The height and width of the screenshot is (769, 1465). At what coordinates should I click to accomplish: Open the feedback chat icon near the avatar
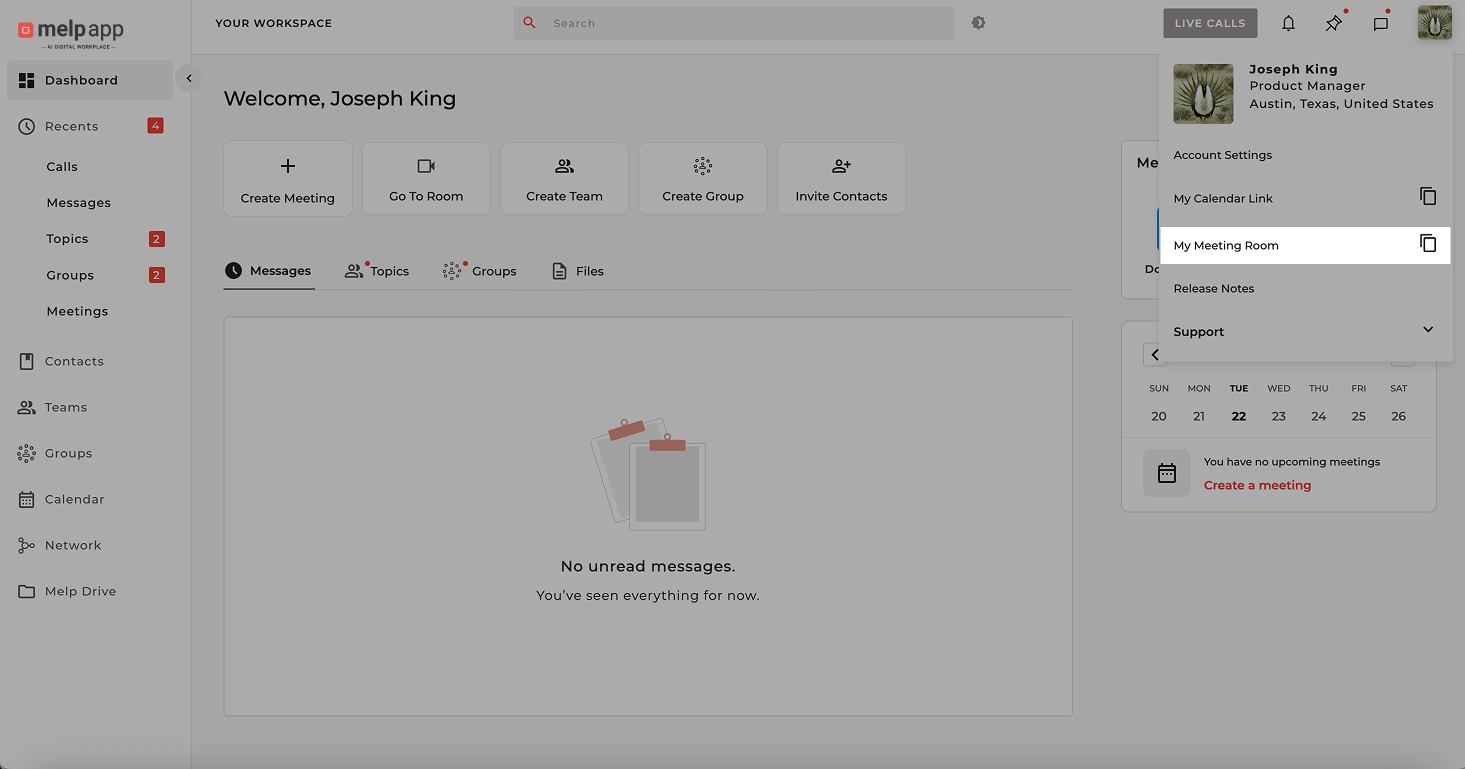(1380, 22)
